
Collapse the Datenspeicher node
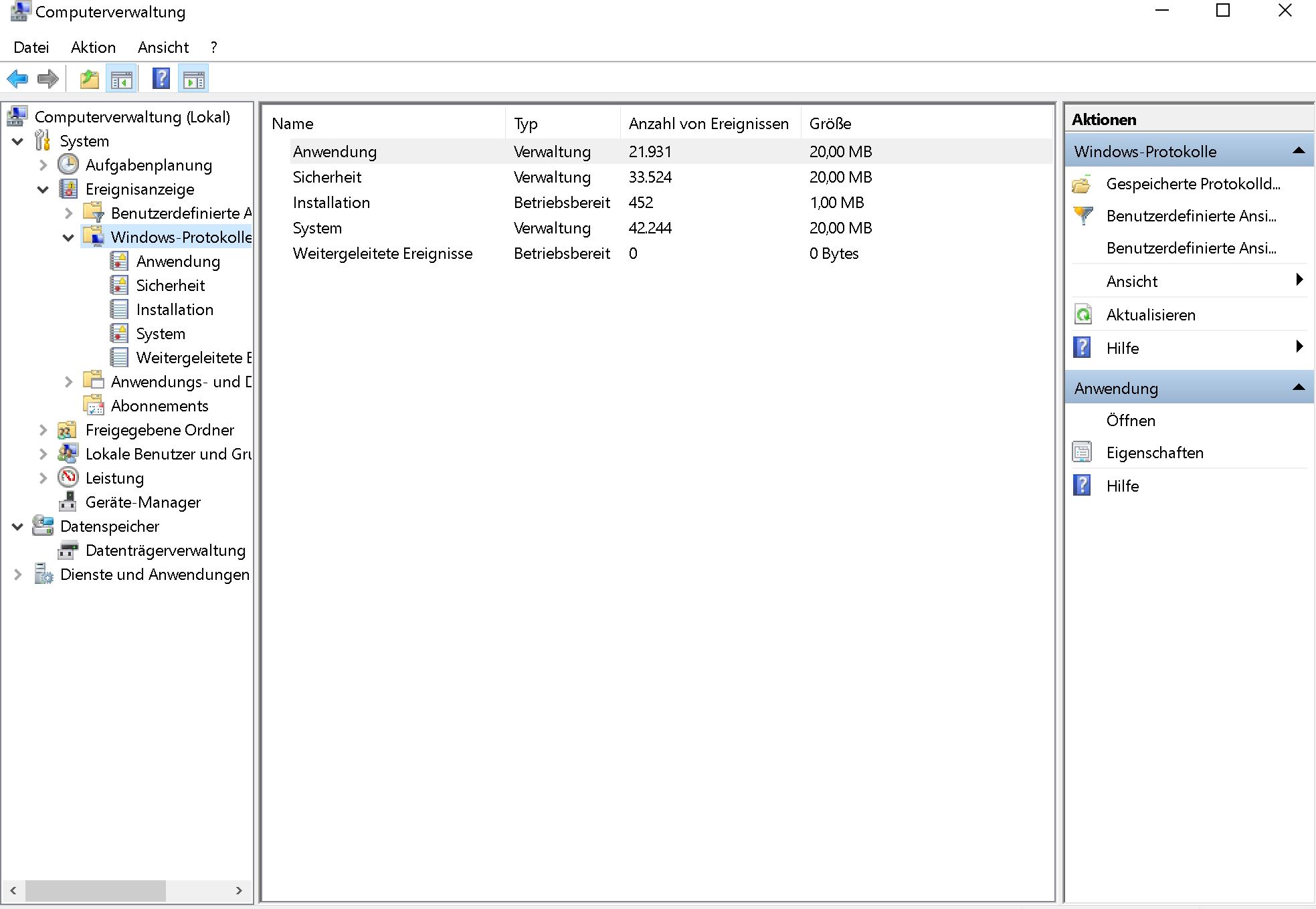point(18,526)
